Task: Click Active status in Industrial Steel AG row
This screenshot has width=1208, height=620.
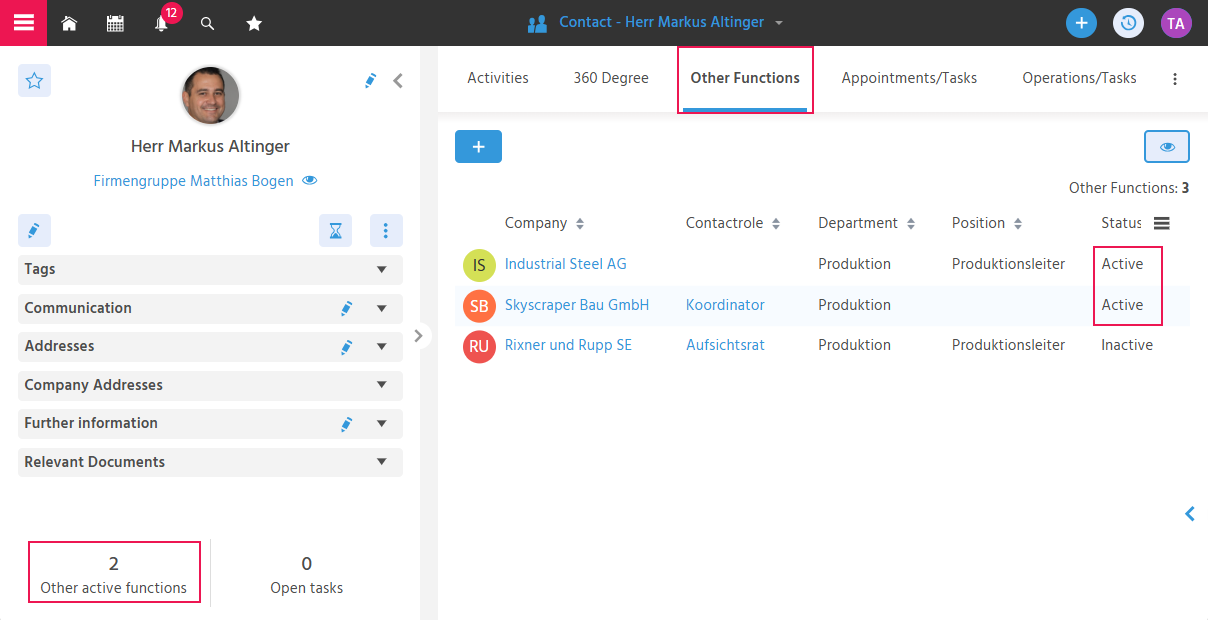Action: click(x=1122, y=264)
